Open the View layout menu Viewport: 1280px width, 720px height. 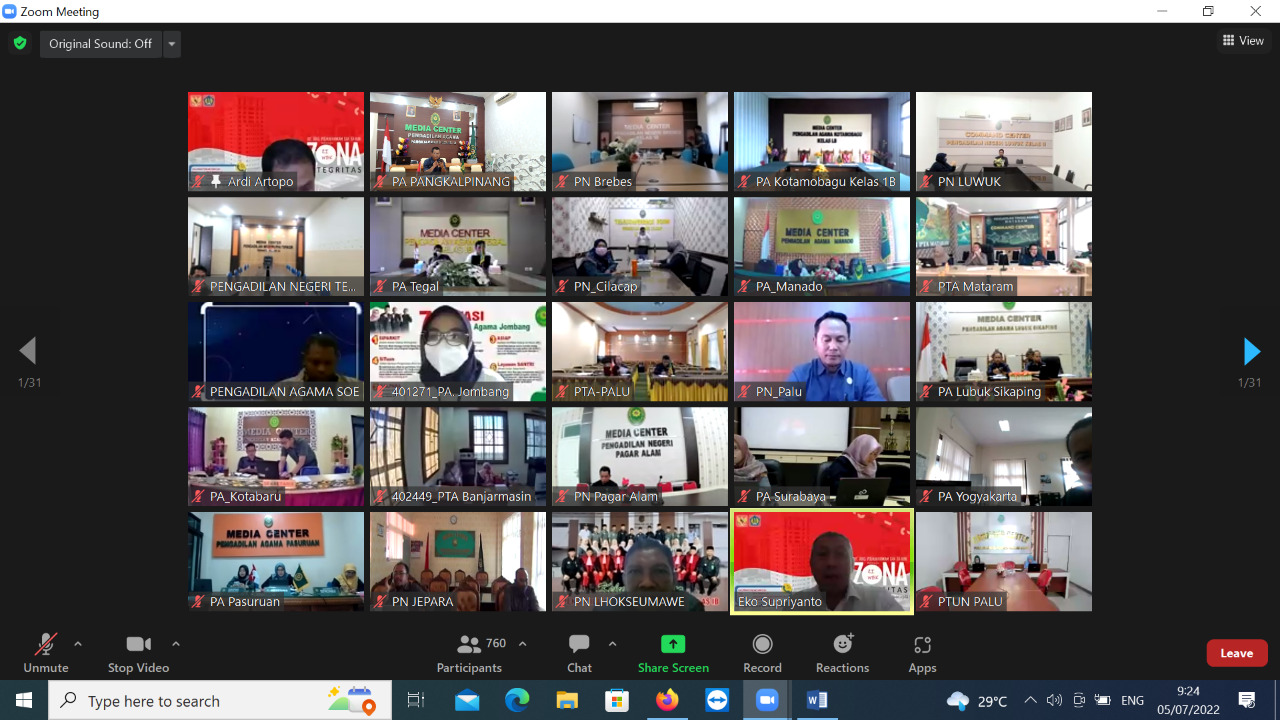click(x=1243, y=41)
